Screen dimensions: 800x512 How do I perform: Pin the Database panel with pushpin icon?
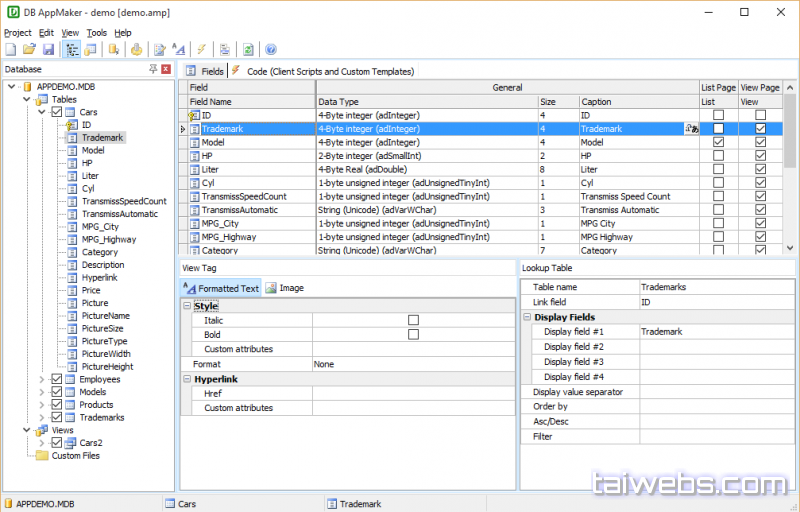pos(153,69)
